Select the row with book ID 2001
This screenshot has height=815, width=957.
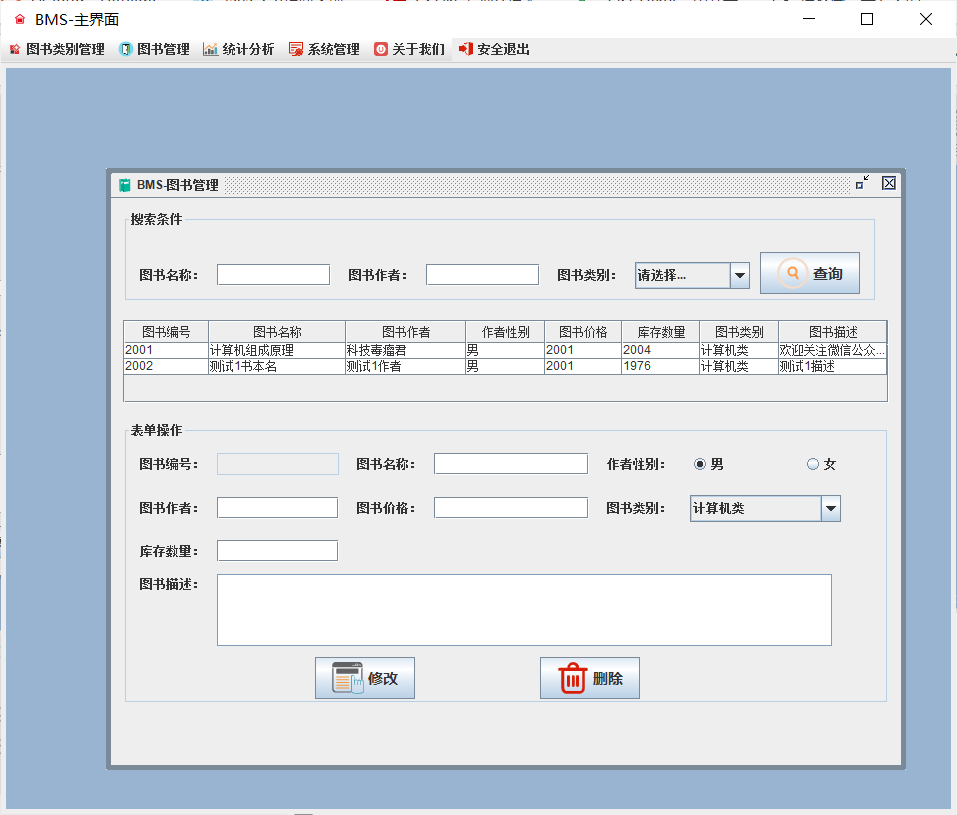pos(505,350)
